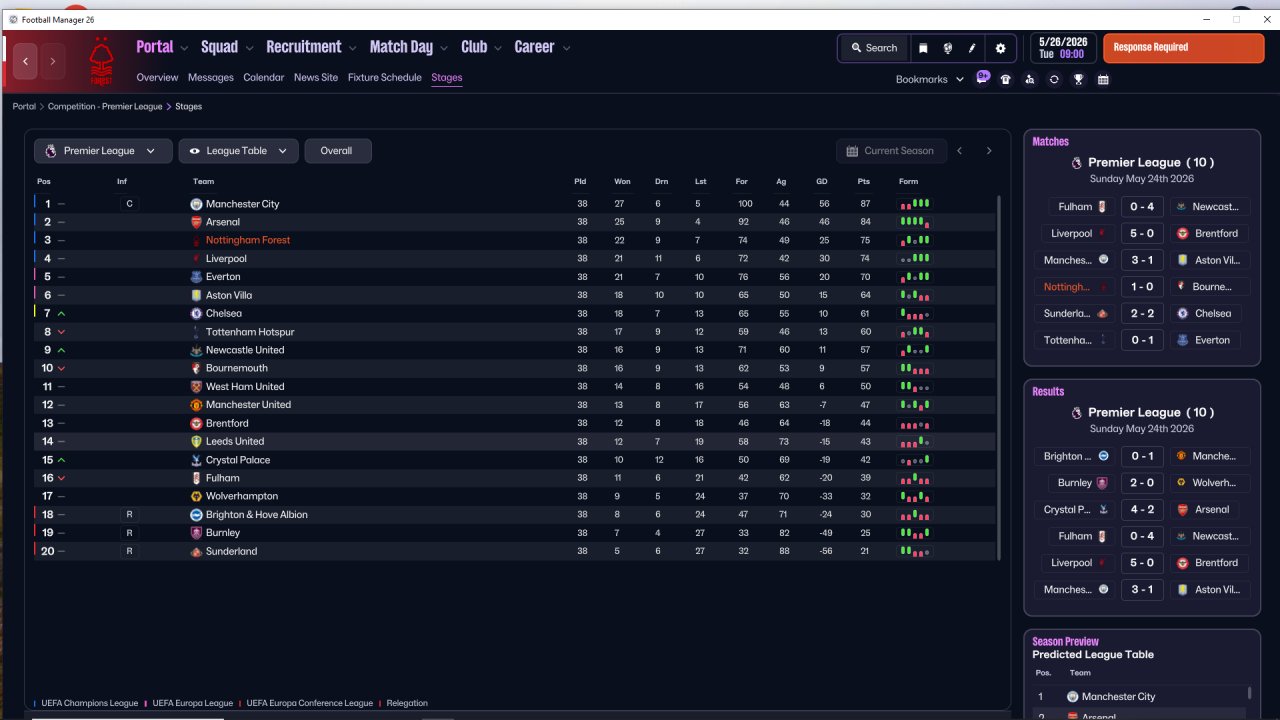Viewport: 1280px width, 720px height.
Task: Open the Overview tab
Action: 157,78
